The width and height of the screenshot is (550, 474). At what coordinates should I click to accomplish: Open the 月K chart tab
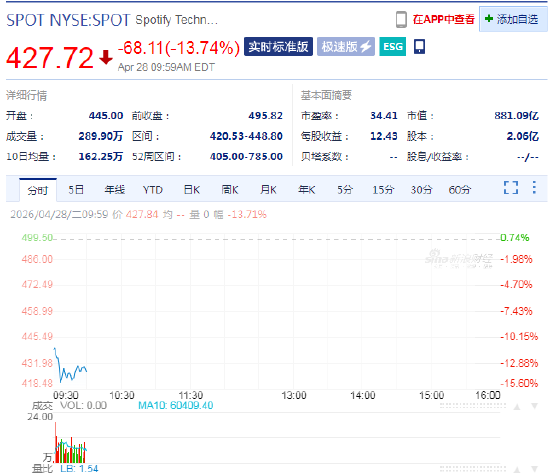[x=268, y=190]
